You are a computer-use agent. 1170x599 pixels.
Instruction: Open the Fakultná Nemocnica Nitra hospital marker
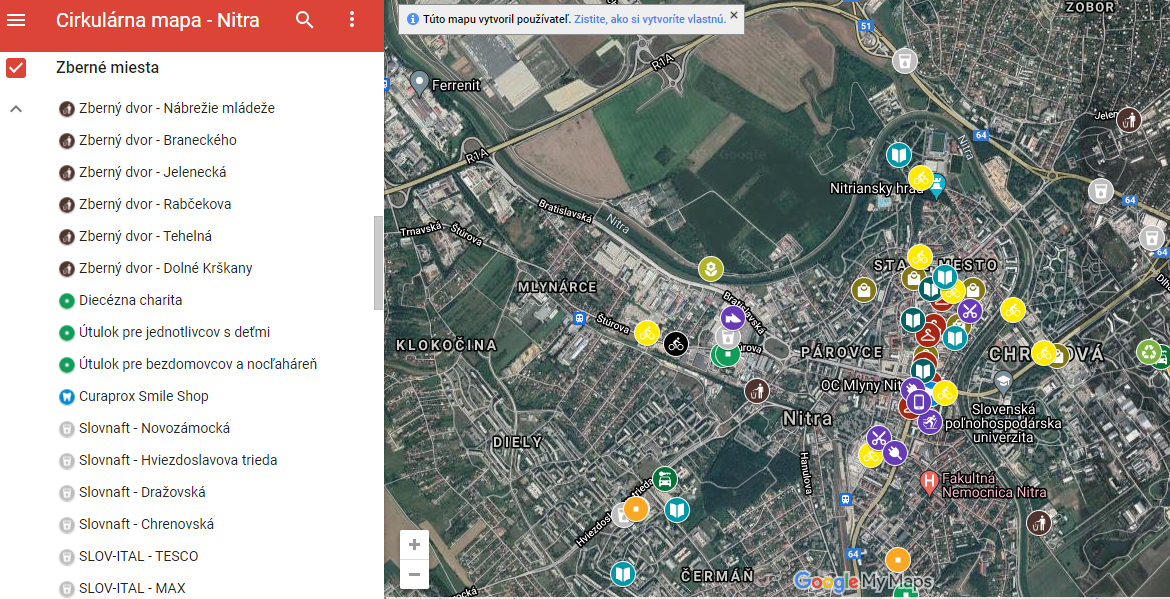[x=930, y=481]
